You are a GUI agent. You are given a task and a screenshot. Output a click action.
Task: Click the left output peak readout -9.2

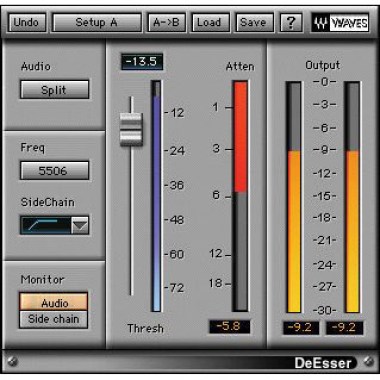click(x=300, y=328)
